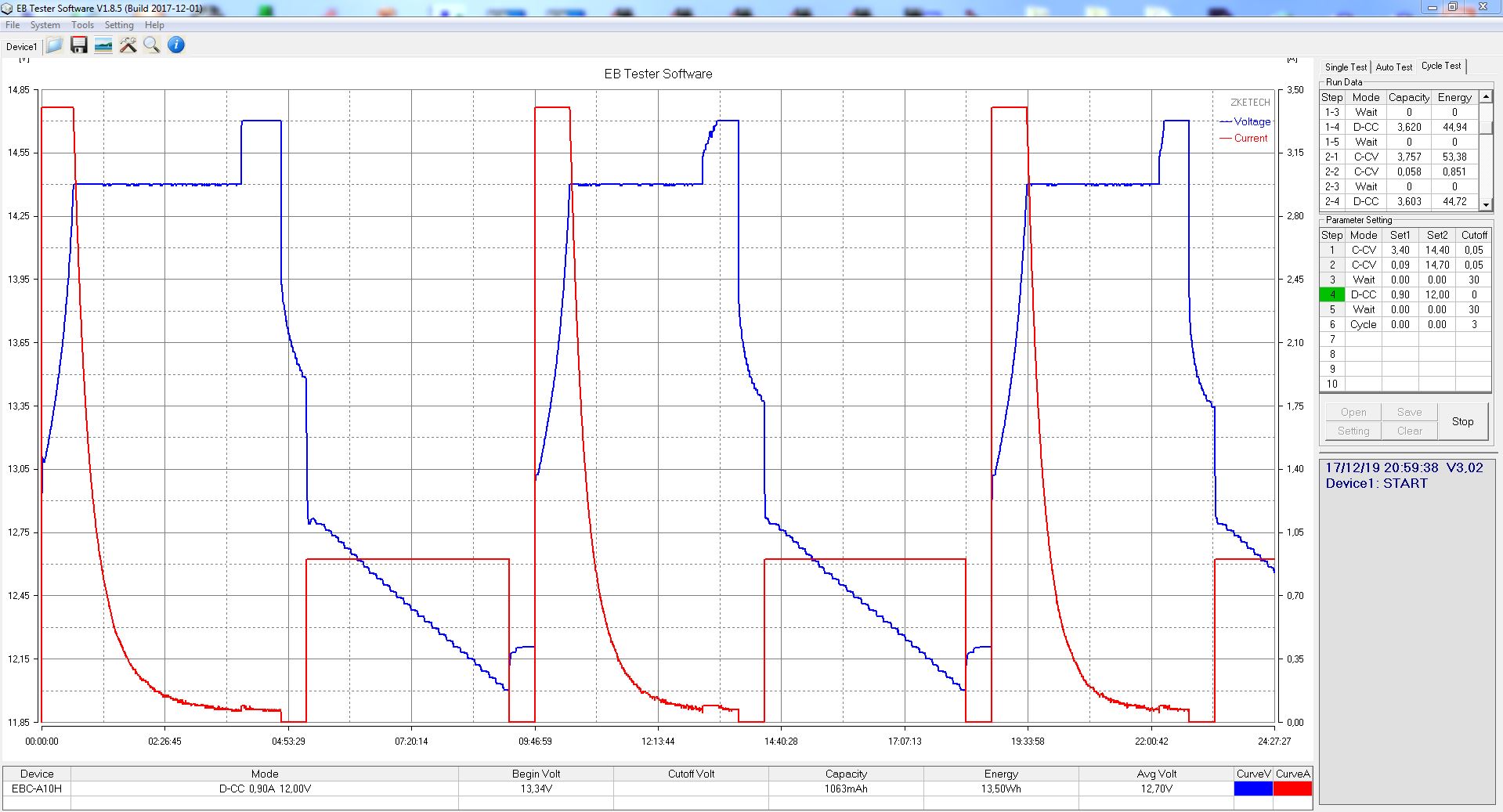The height and width of the screenshot is (812, 1503).
Task: Open the Tools menu
Action: coord(82,25)
